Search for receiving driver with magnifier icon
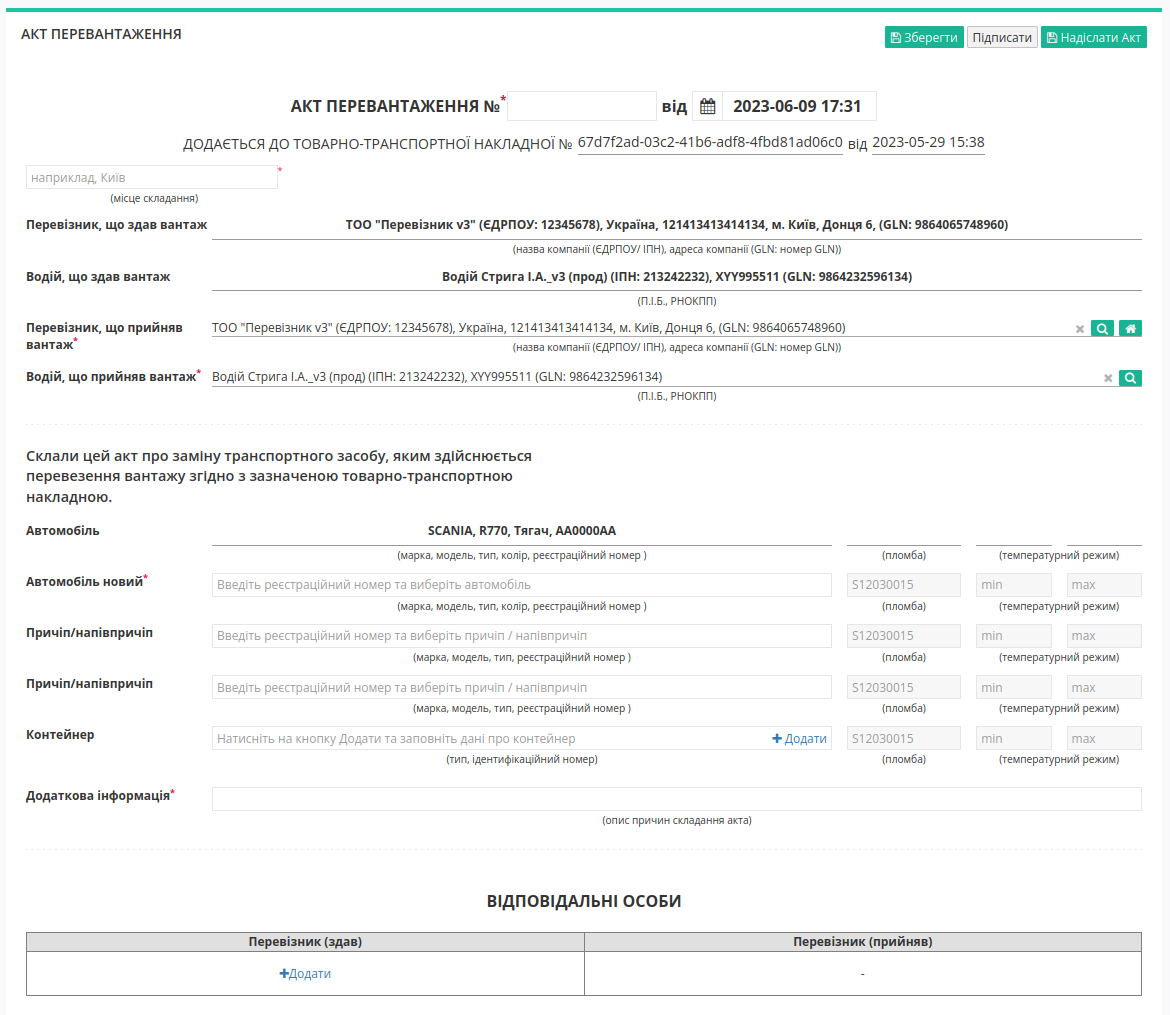 pyautogui.click(x=1130, y=378)
